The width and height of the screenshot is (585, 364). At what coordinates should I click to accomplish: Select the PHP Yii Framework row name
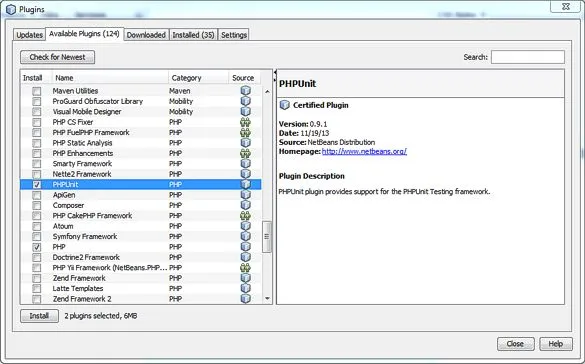[110, 268]
